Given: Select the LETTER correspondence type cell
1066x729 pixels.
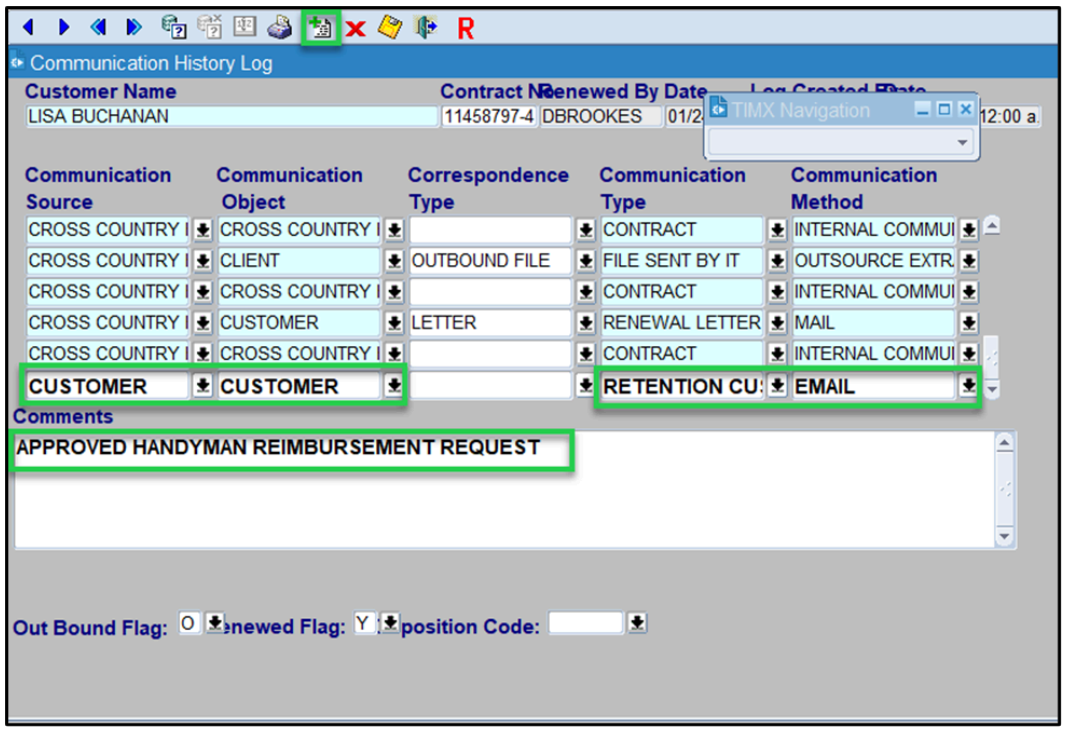Looking at the screenshot, I should [x=490, y=322].
